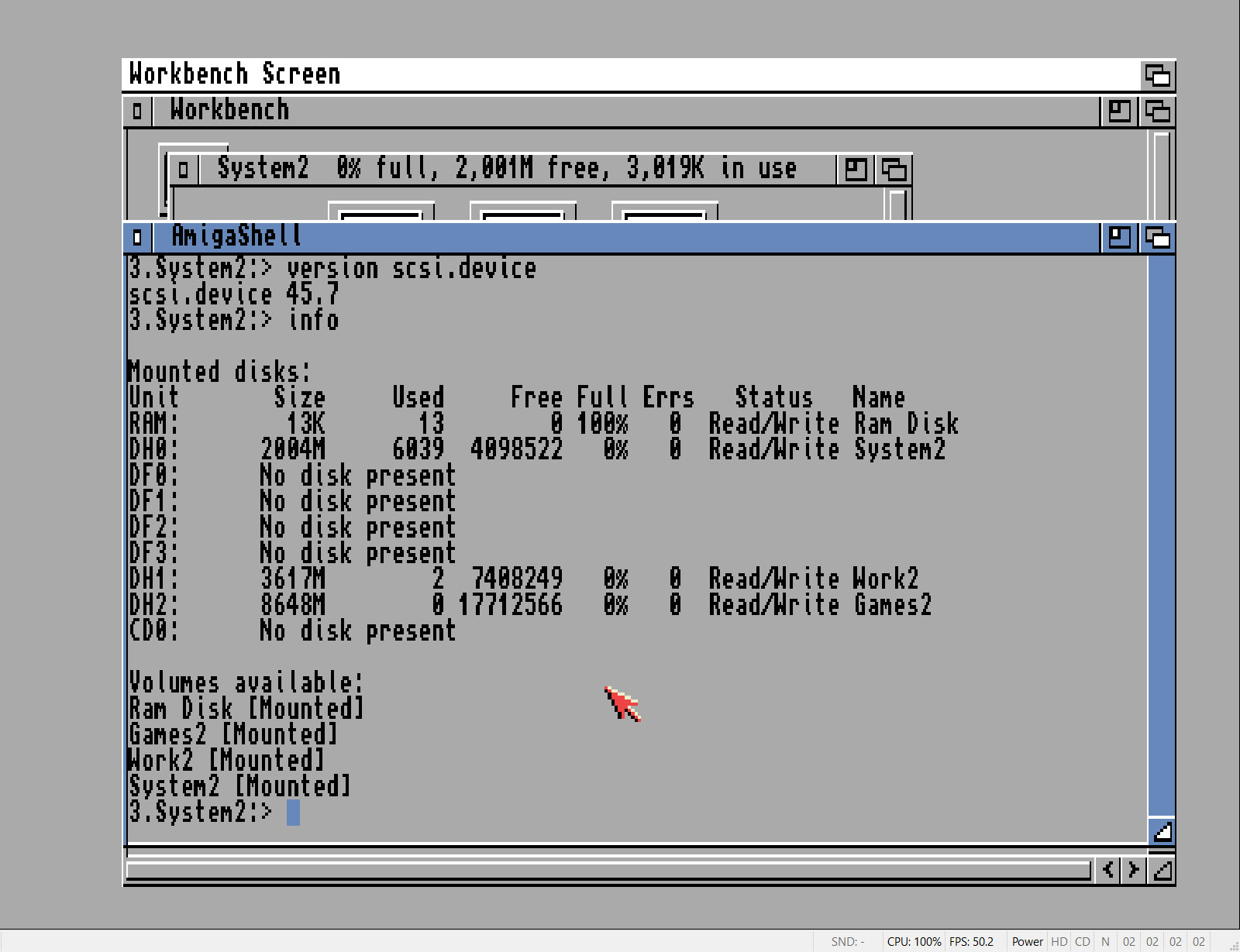The height and width of the screenshot is (952, 1240).
Task: Click the Workbench window left scroll arrow
Action: pyautogui.click(x=1108, y=870)
